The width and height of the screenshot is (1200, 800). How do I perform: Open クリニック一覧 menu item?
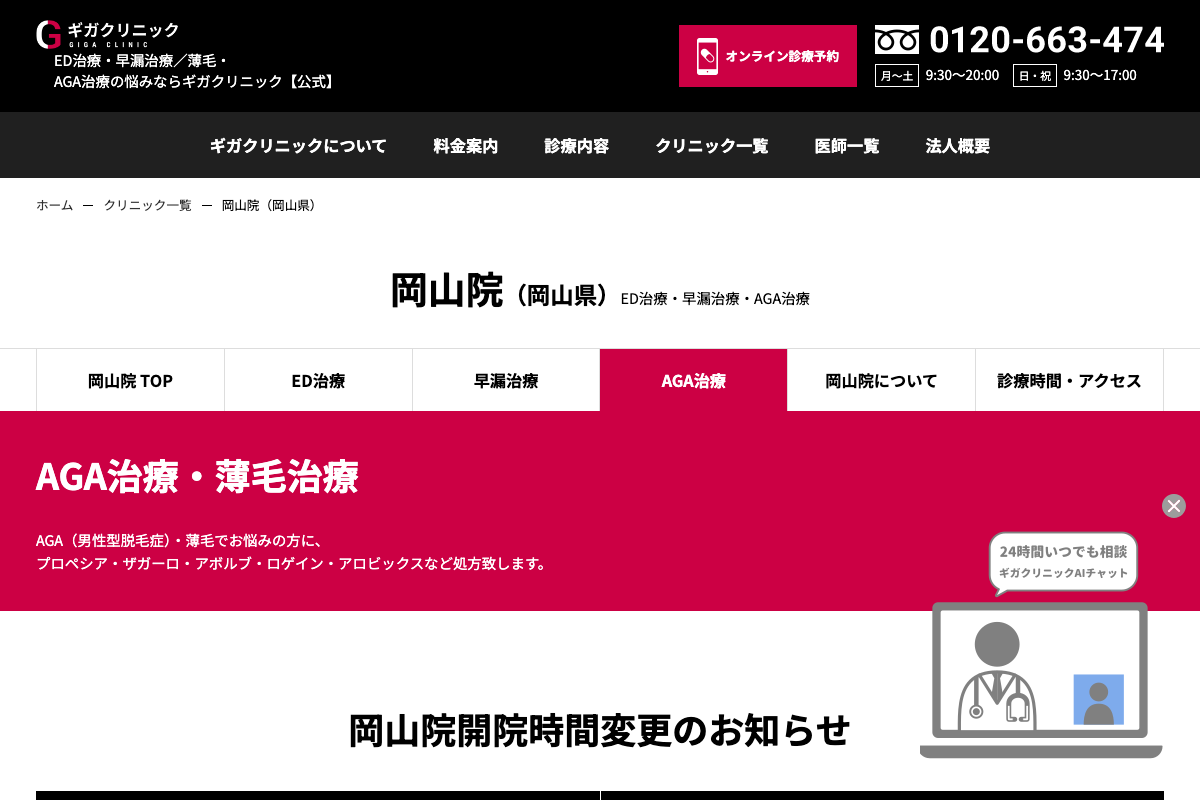(x=712, y=146)
